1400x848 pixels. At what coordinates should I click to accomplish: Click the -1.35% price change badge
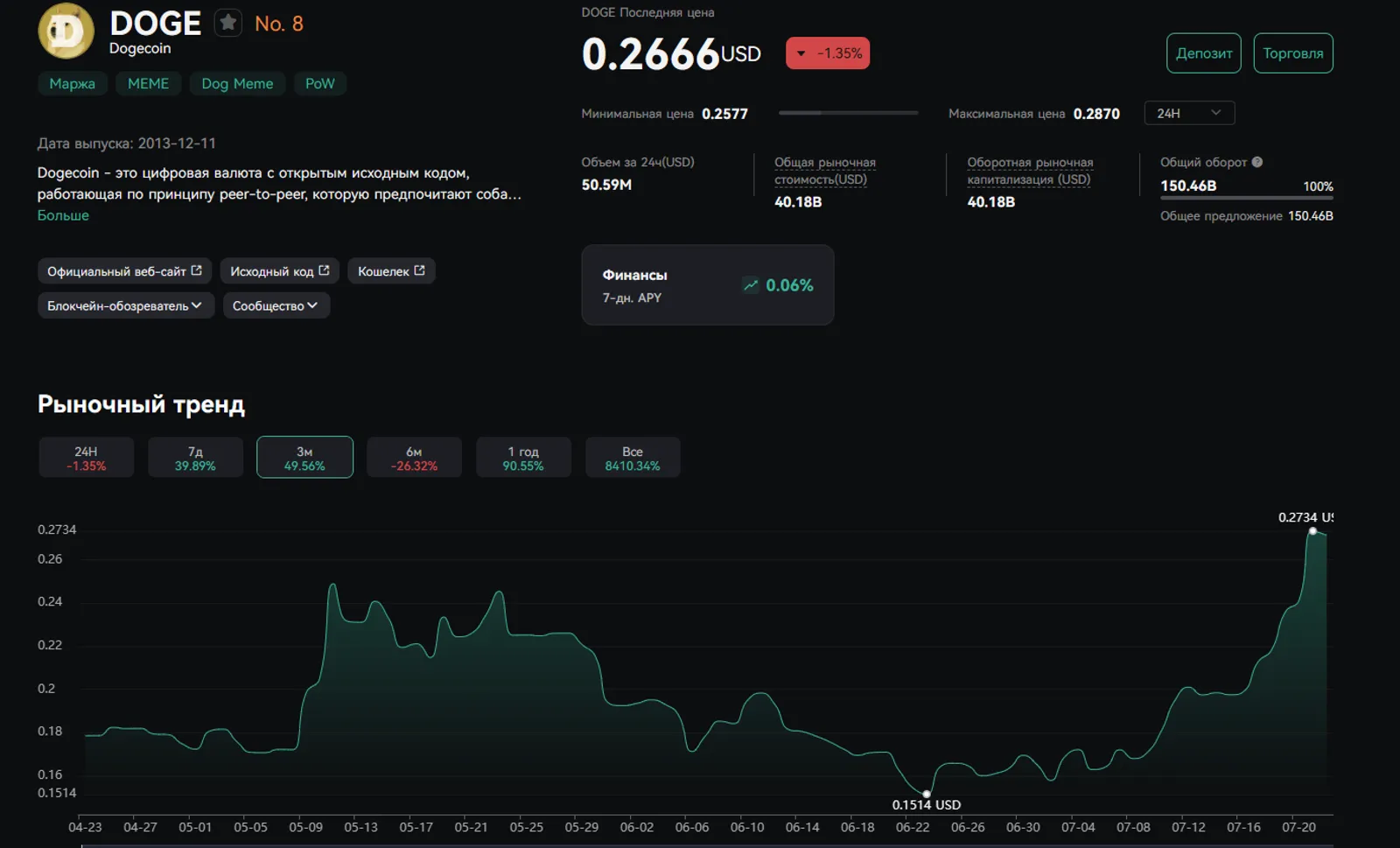coord(828,53)
